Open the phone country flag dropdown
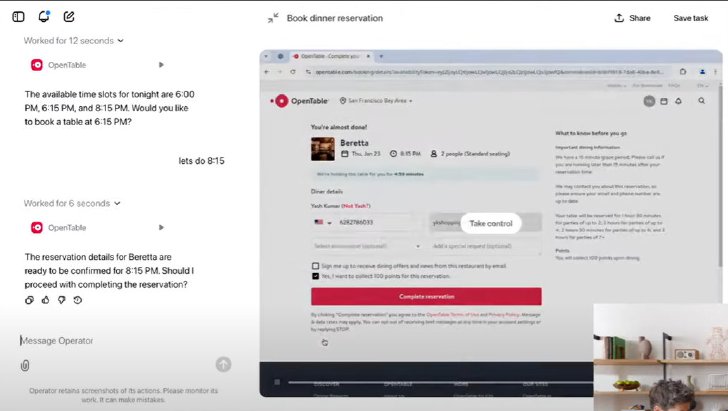The image size is (728, 411). (x=323, y=222)
